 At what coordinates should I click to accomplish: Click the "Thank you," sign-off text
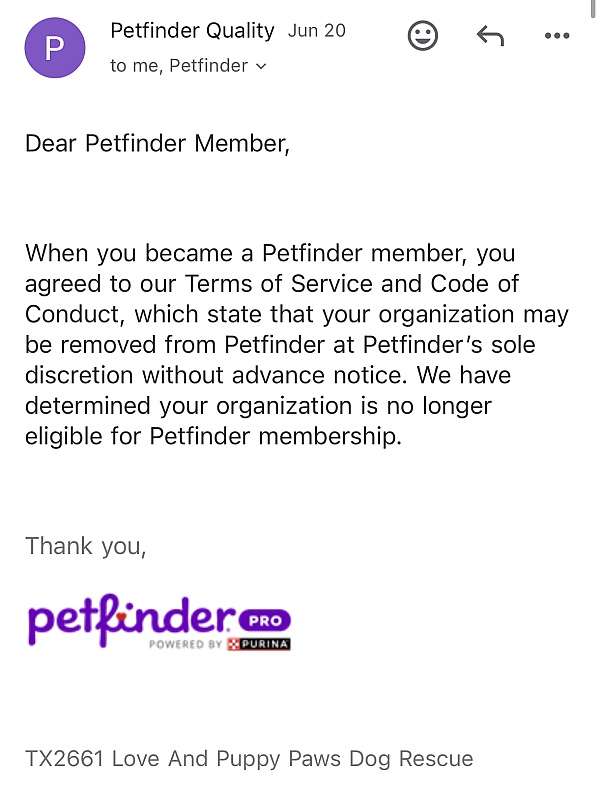pos(85,546)
